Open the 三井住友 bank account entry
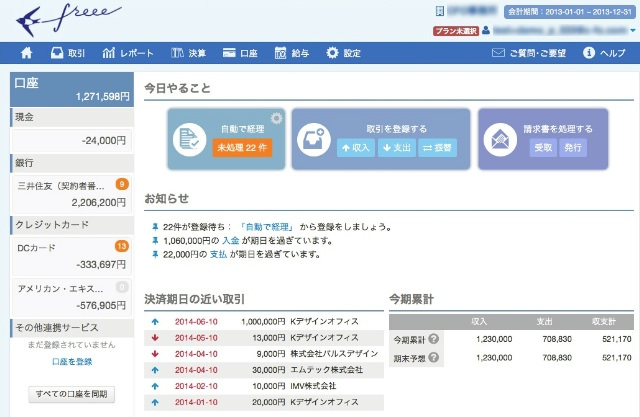The height and width of the screenshot is (417, 640). [x=72, y=194]
